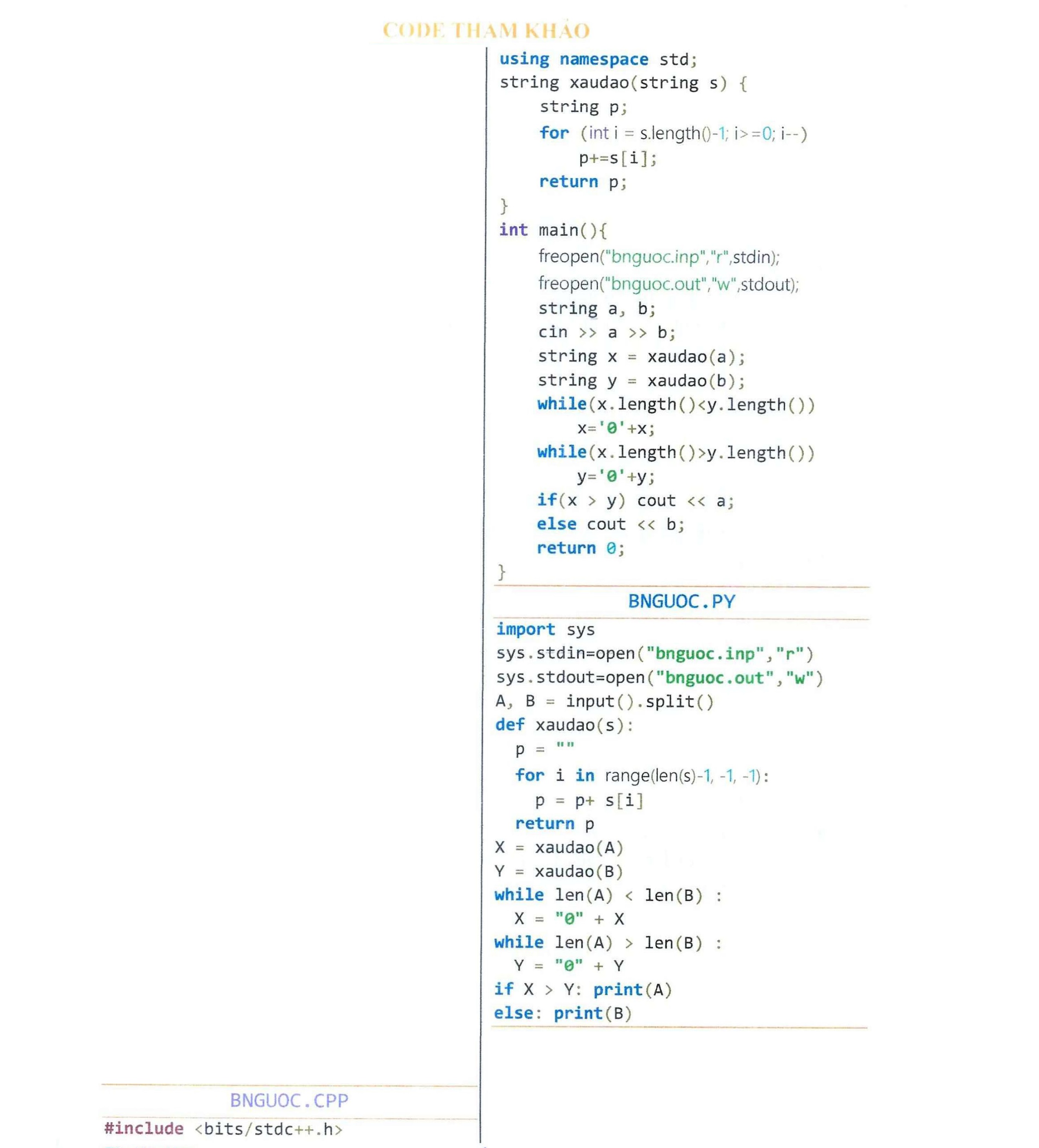Viewport: 1039px width, 1148px height.
Task: Click the line 'return 0;'
Action: coord(581,548)
